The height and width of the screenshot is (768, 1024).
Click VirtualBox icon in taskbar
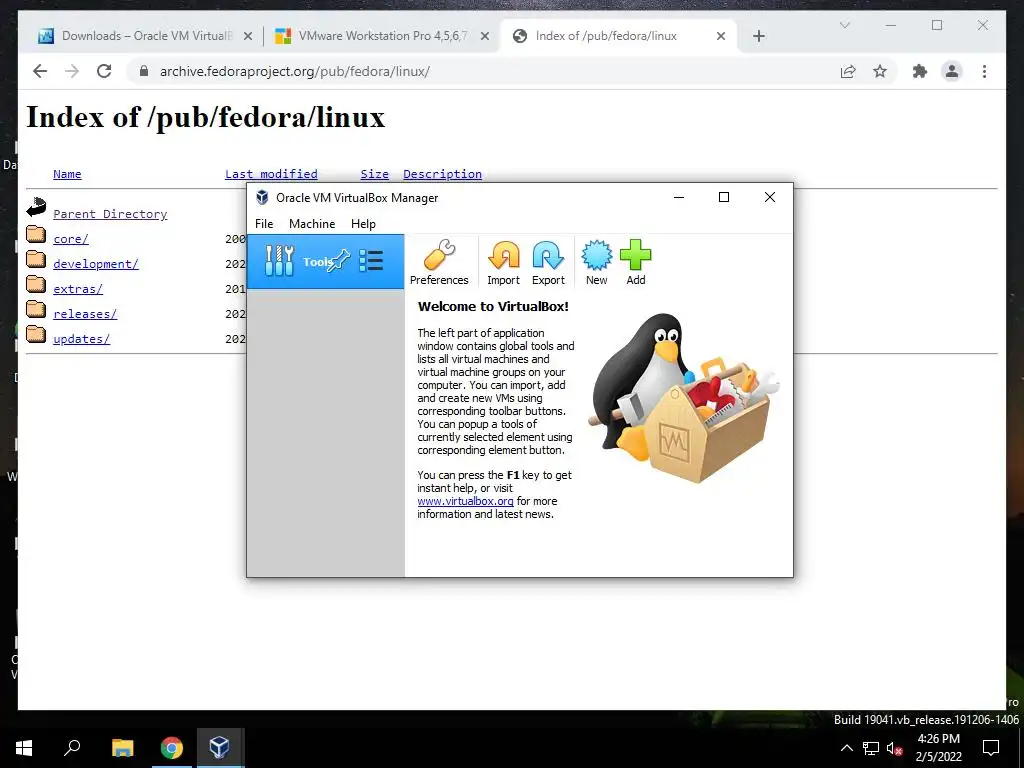(x=219, y=748)
